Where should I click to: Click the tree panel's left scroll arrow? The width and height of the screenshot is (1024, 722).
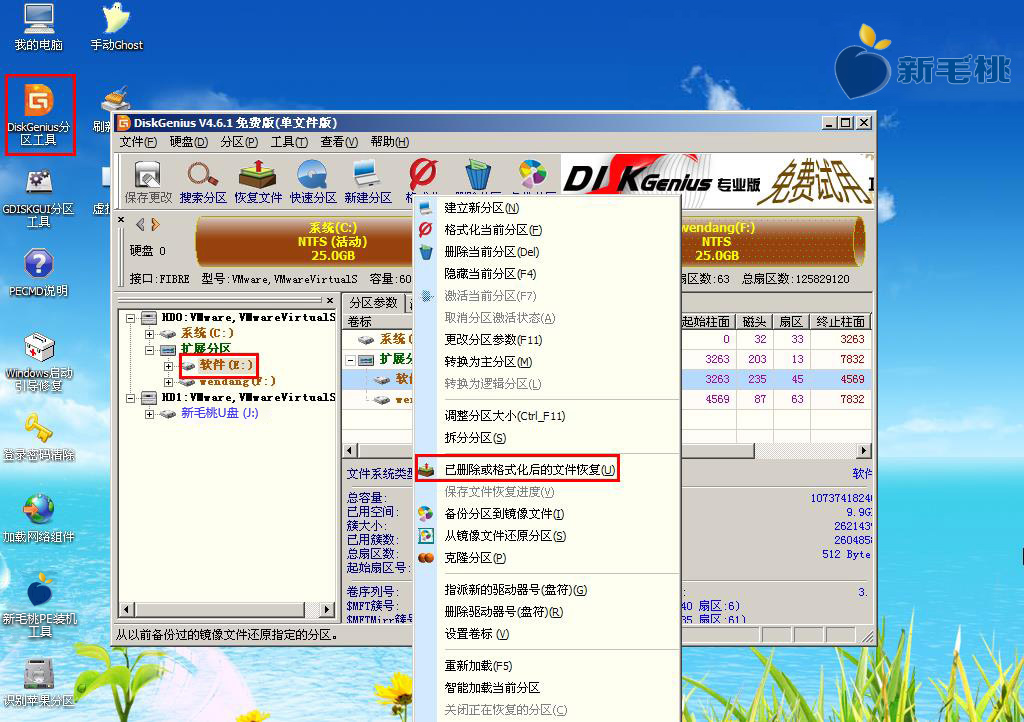pyautogui.click(x=127, y=610)
